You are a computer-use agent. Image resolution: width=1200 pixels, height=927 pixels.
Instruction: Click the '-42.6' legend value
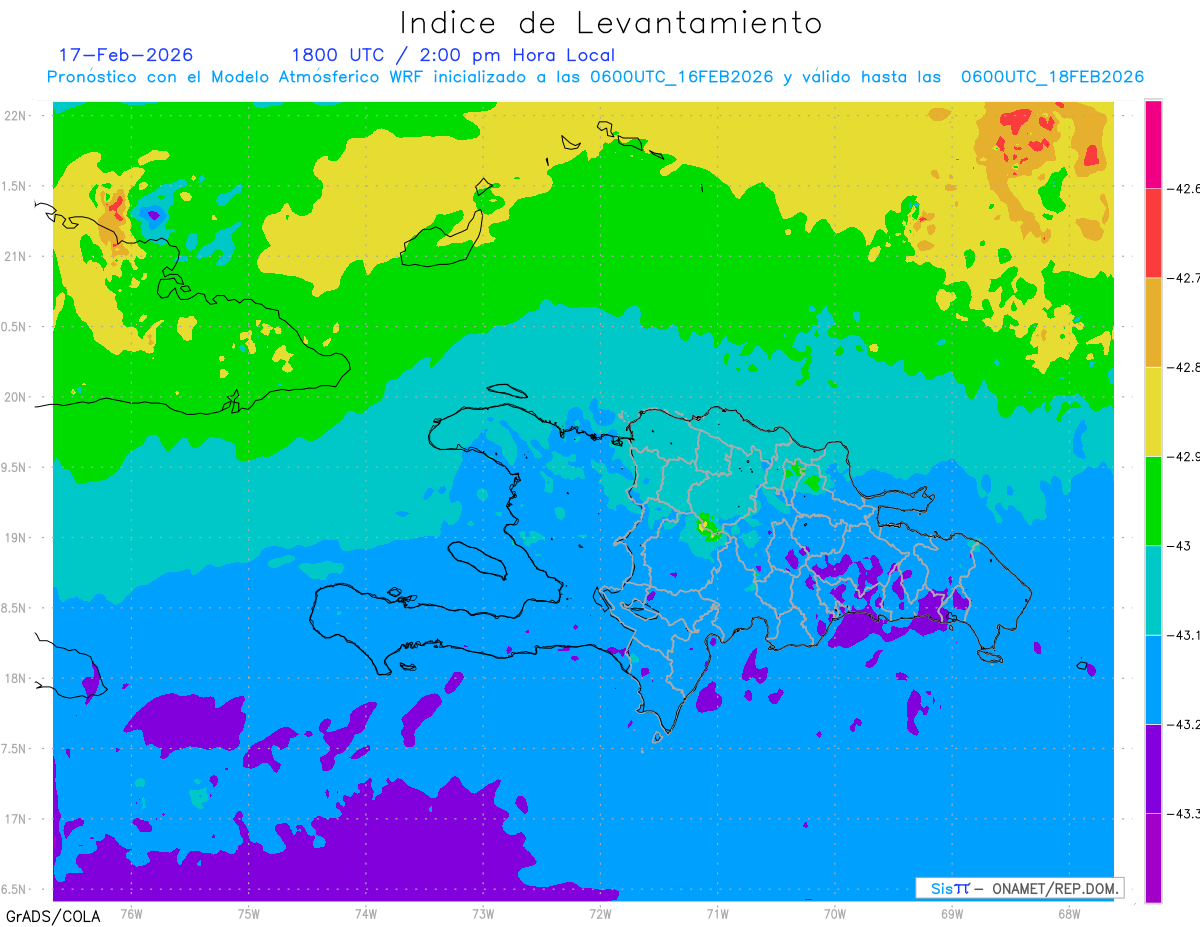point(1184,188)
